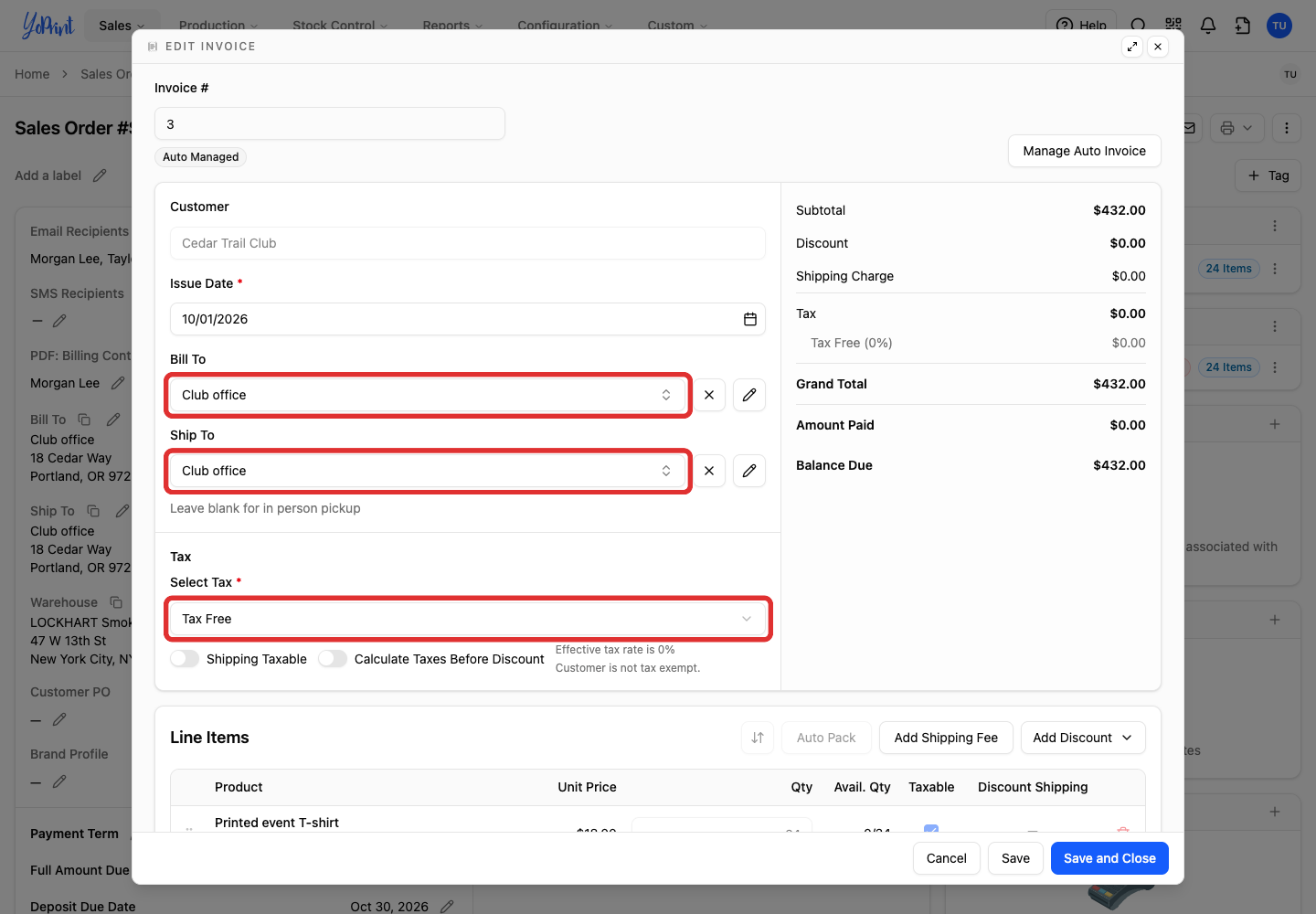Click the Save button
This screenshot has height=914, width=1316.
tap(1015, 858)
